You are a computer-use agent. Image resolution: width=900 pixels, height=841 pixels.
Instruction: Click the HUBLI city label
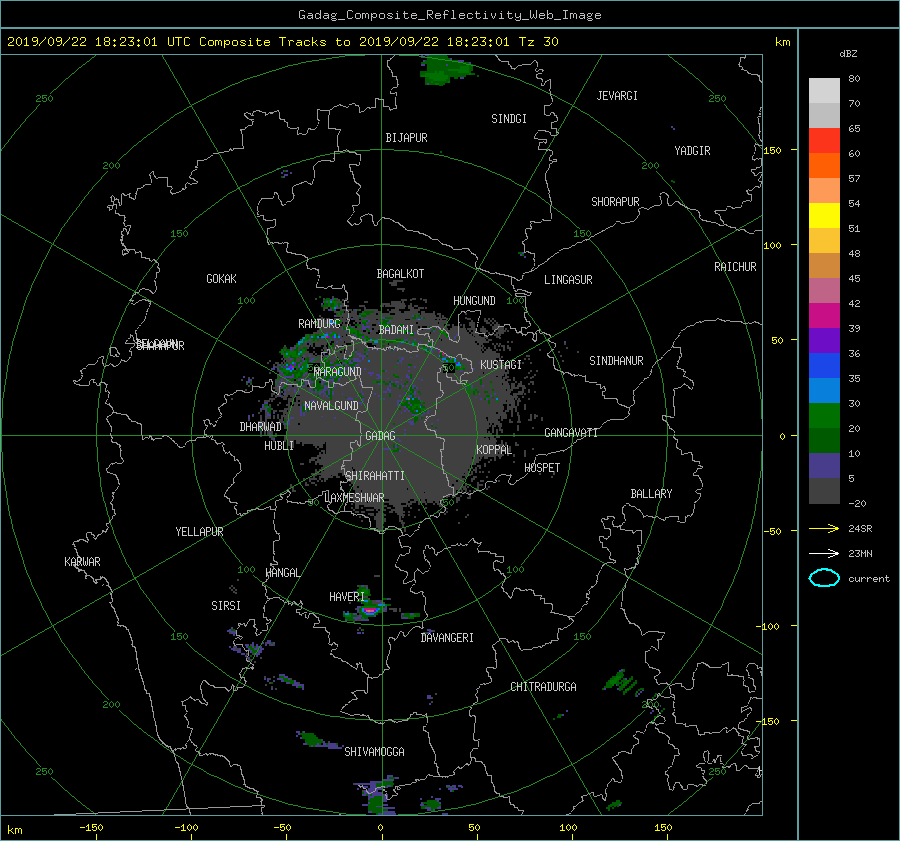(279, 446)
